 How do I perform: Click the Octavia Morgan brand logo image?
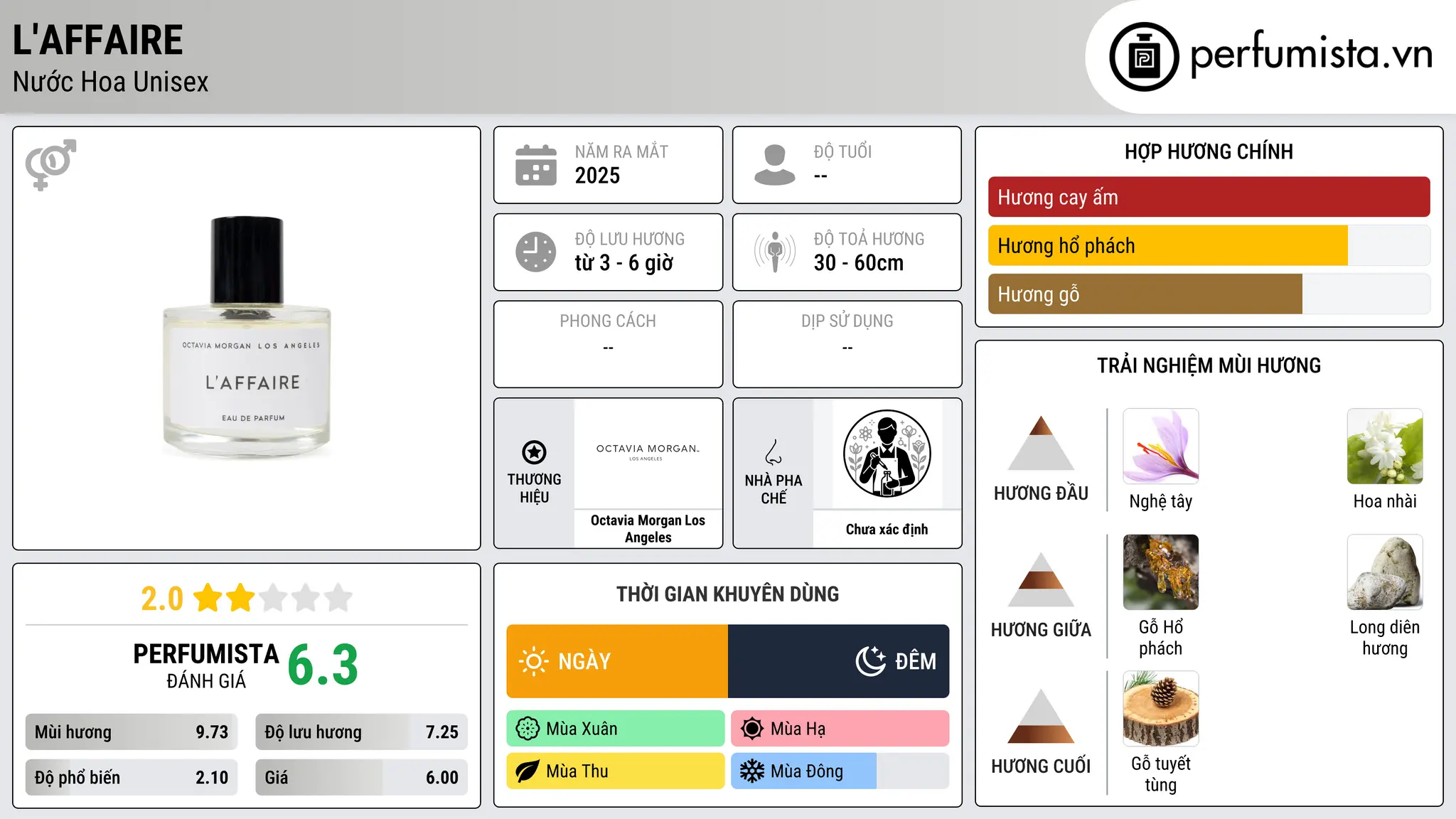pyautogui.click(x=648, y=453)
